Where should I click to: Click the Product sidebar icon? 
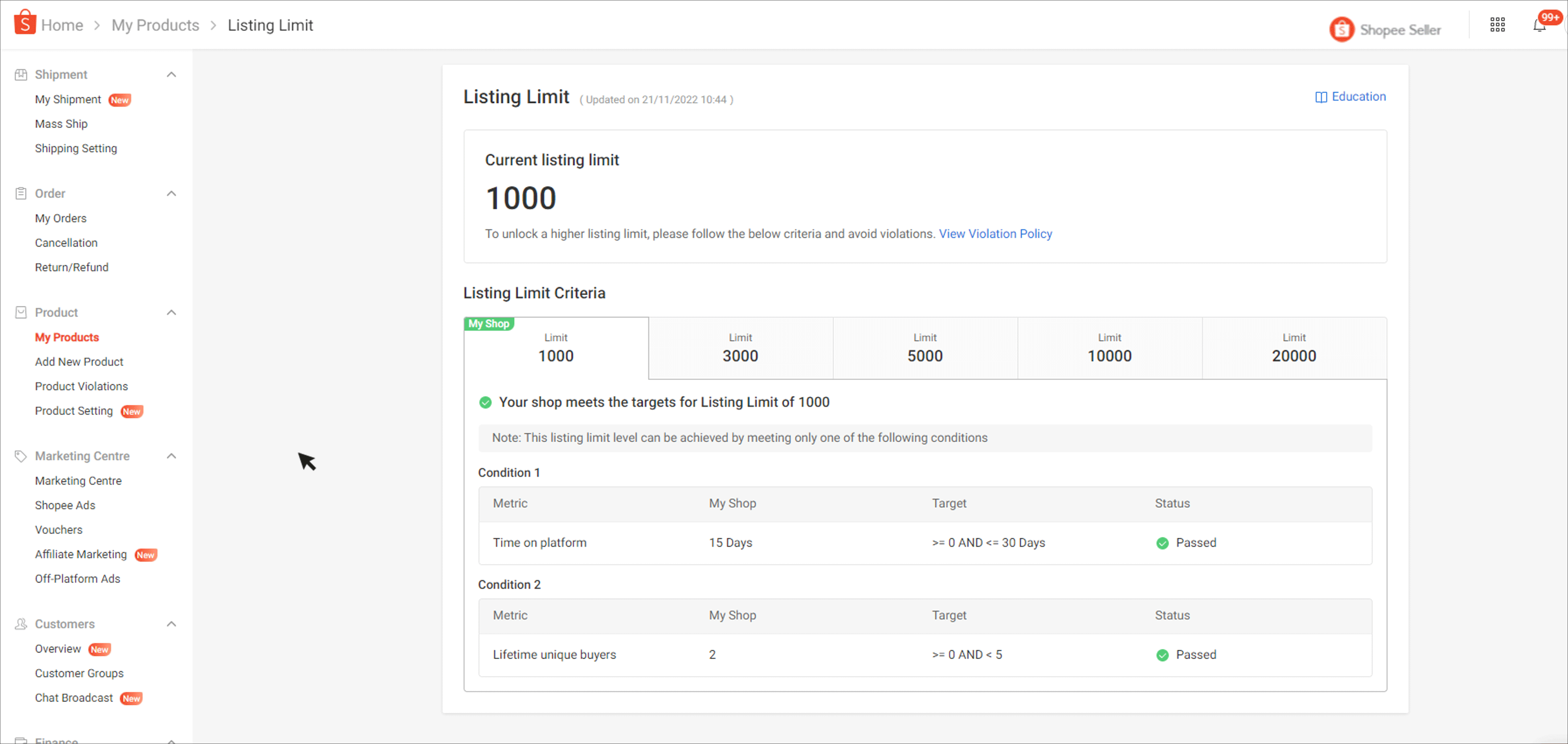point(21,312)
